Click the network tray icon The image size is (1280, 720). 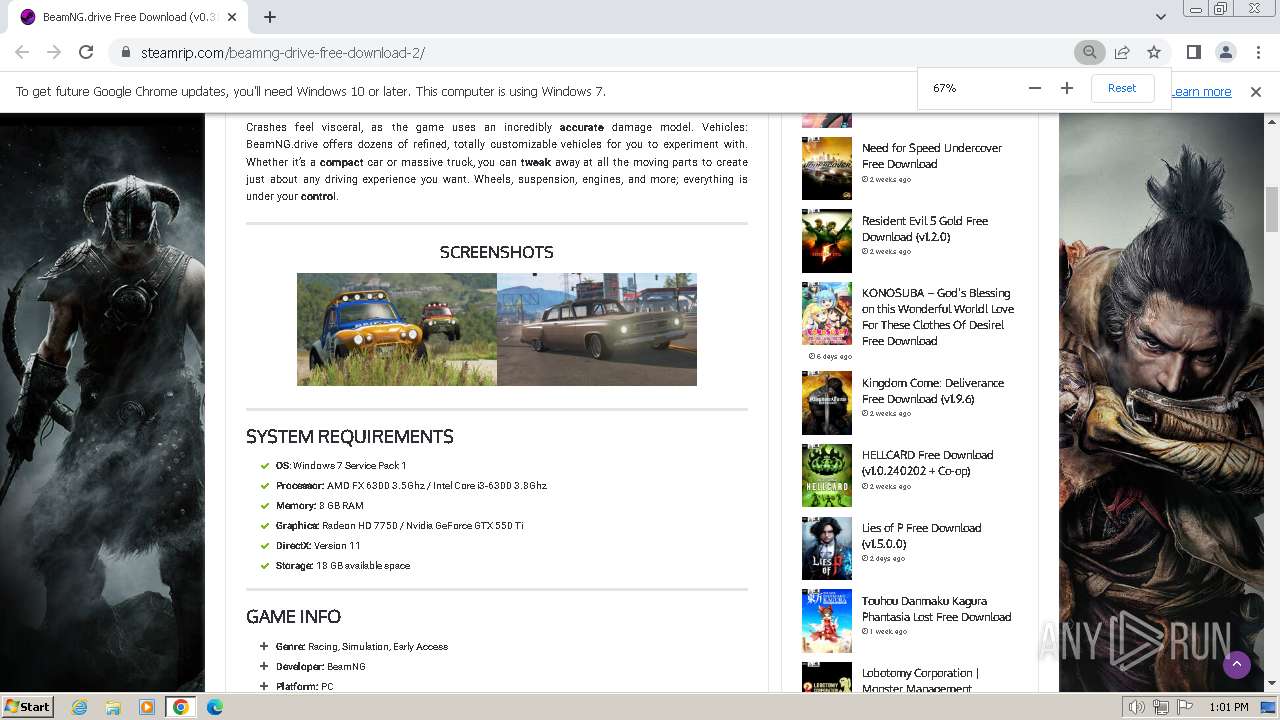(x=1161, y=707)
